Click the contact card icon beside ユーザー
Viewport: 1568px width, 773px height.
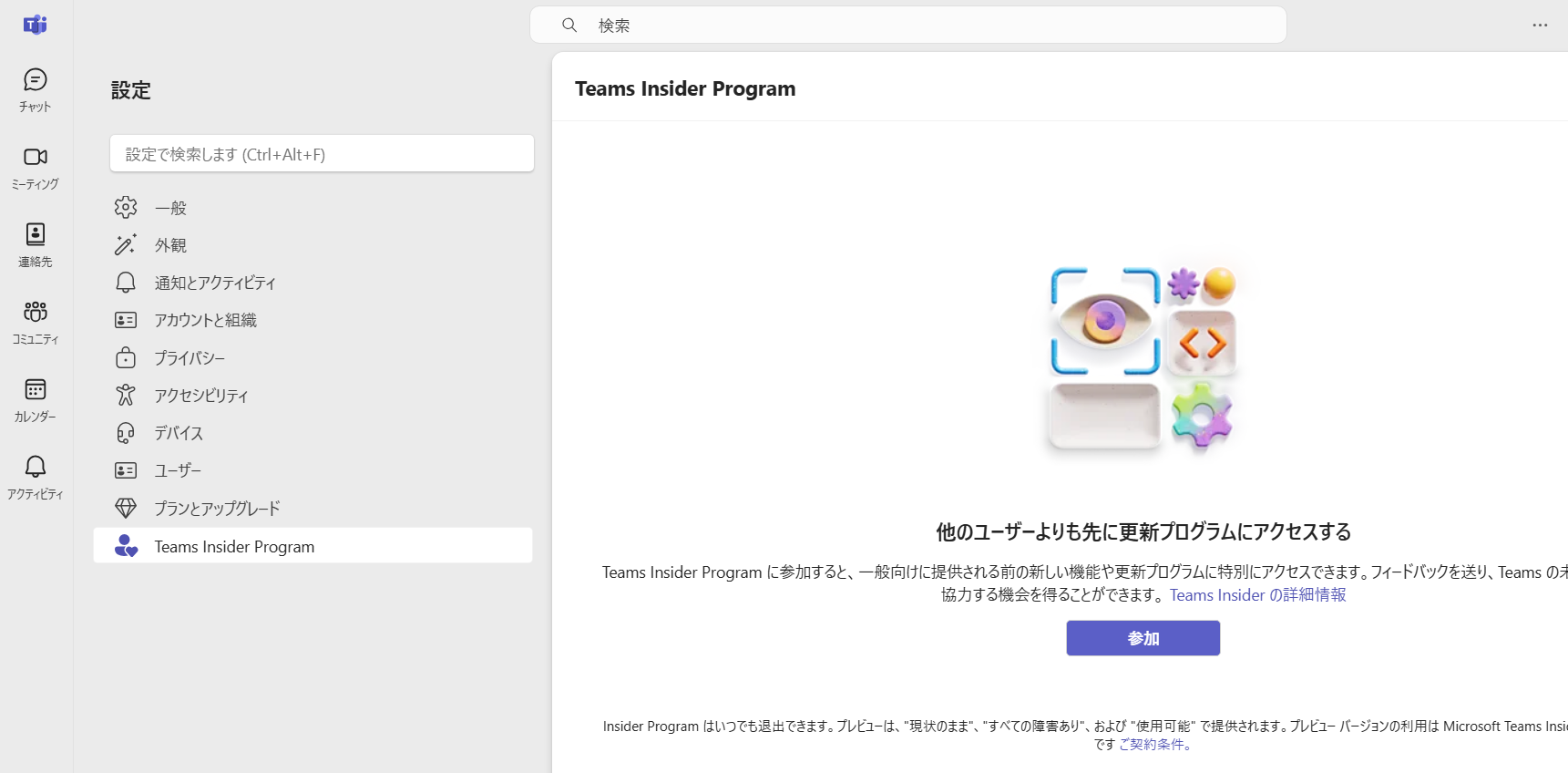tap(126, 470)
